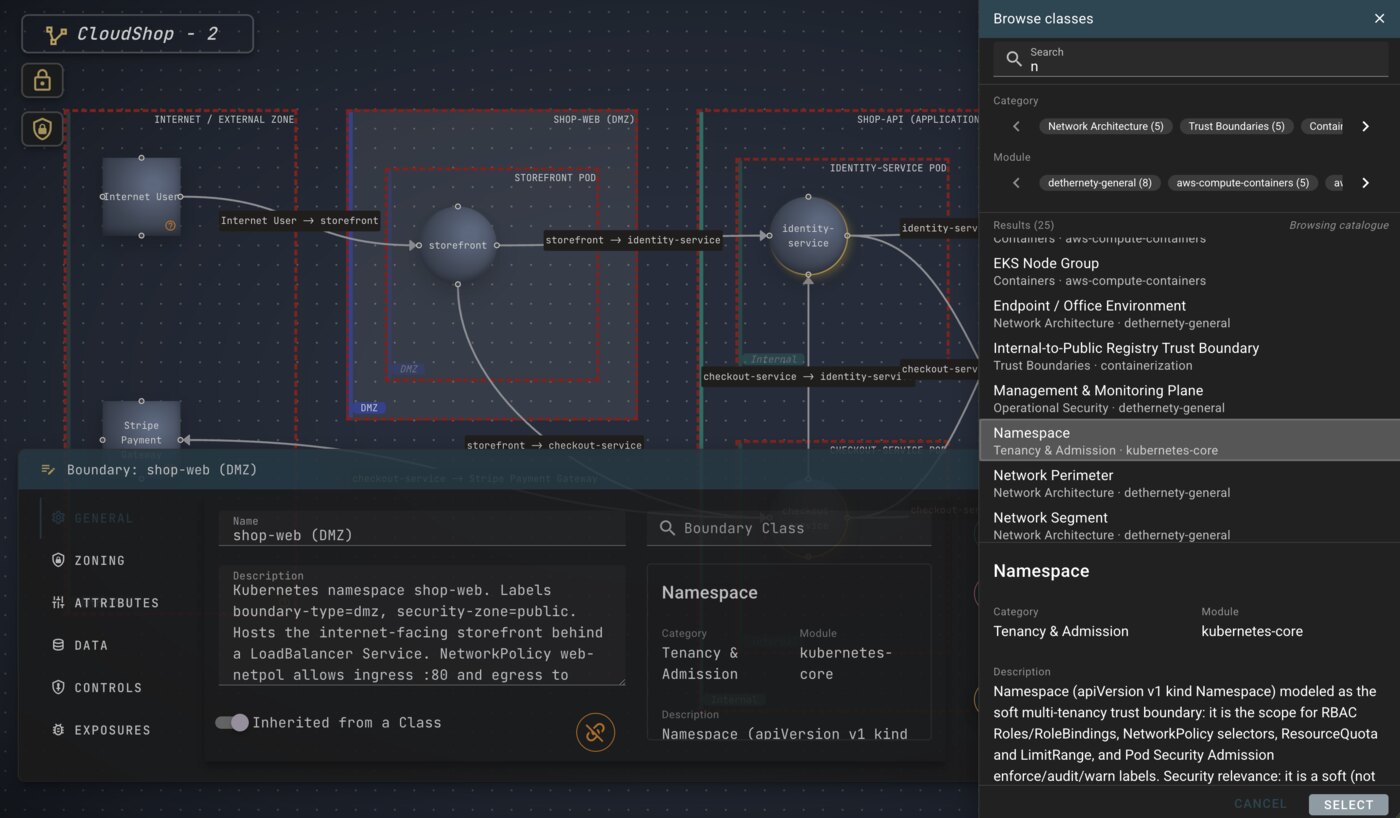The image size is (1400, 818).
Task: Click the lock icon button below CloudShop title
Action: click(42, 81)
